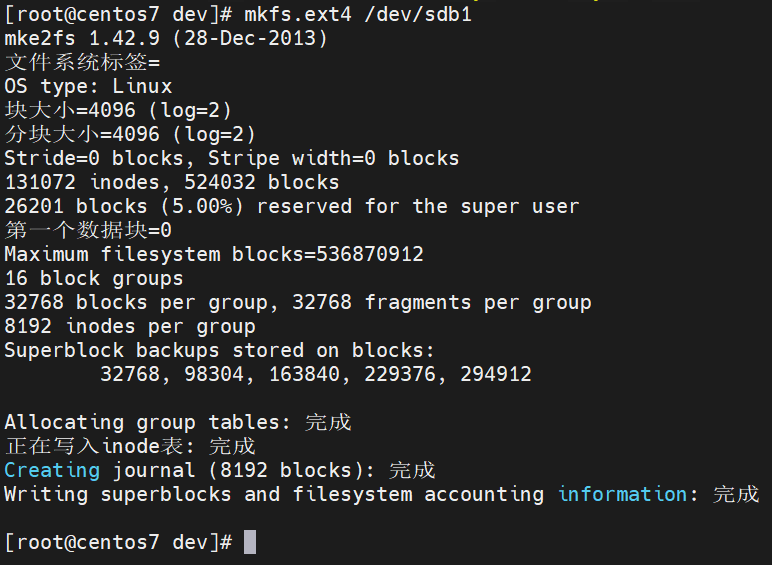
Task: Click the 'OS type: Linux' line
Action: point(88,86)
